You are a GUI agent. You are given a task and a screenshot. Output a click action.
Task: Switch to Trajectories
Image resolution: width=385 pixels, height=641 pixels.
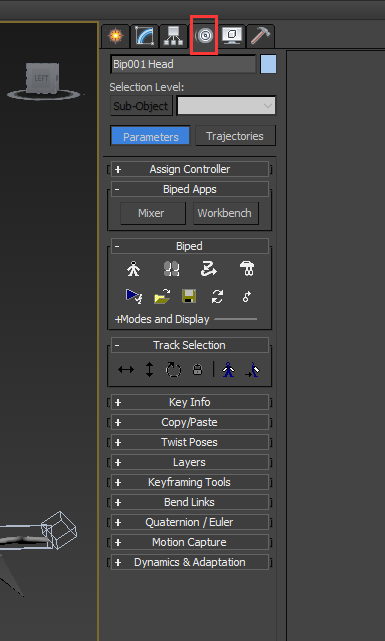point(235,136)
